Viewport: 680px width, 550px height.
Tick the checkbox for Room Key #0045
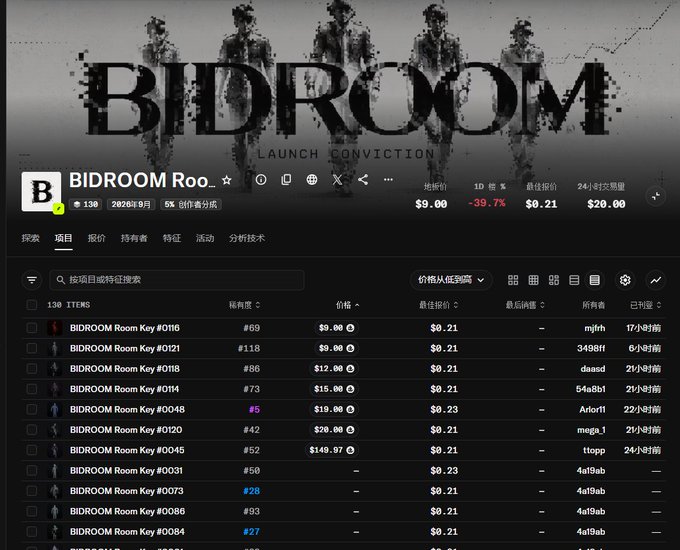point(32,450)
